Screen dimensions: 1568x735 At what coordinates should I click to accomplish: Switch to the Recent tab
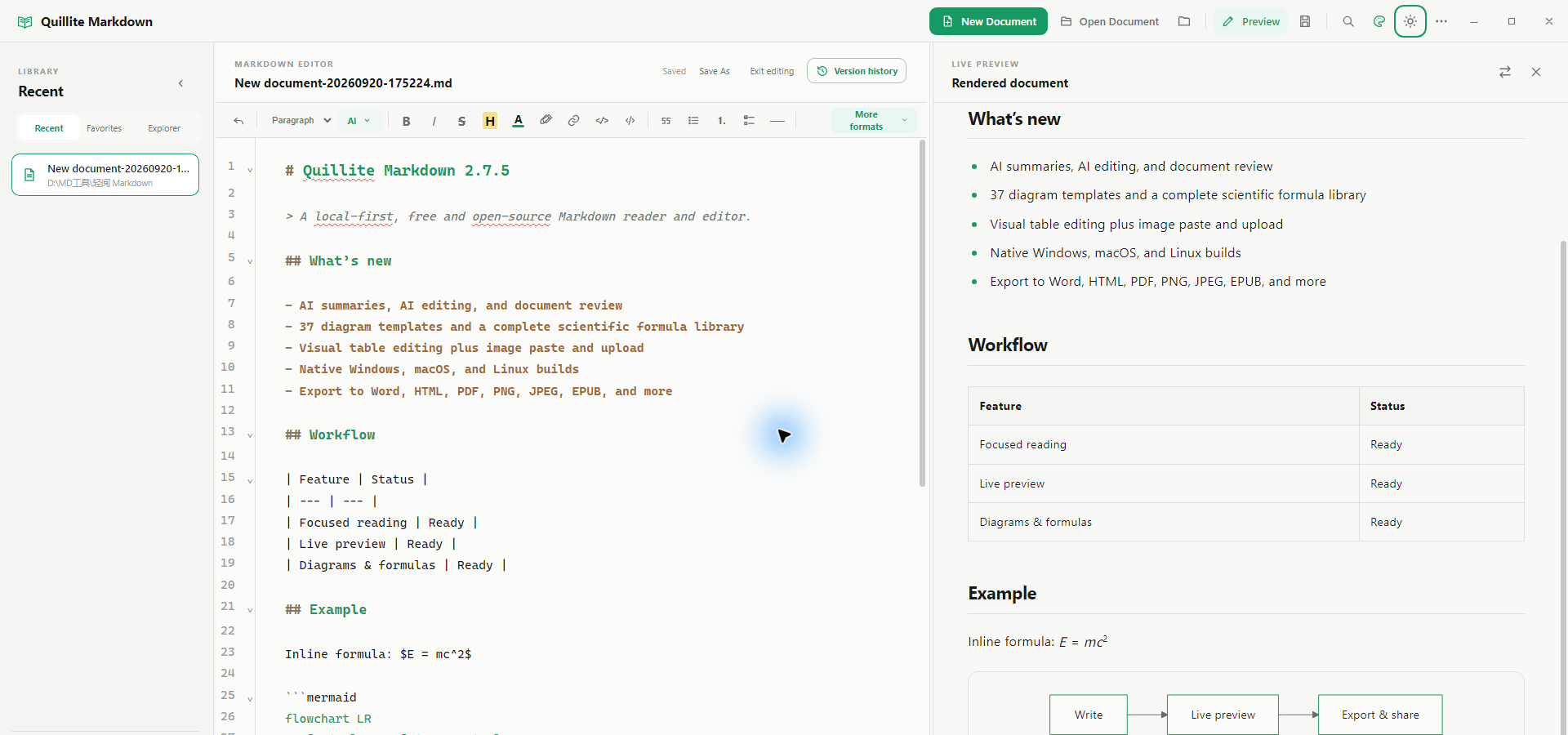49,128
